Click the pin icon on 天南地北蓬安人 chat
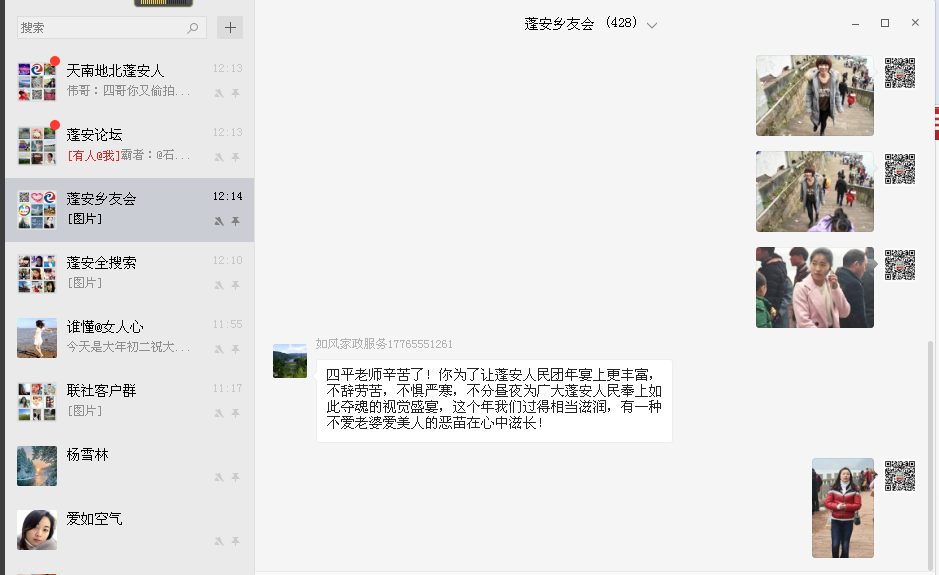The image size is (939, 575). click(236, 93)
